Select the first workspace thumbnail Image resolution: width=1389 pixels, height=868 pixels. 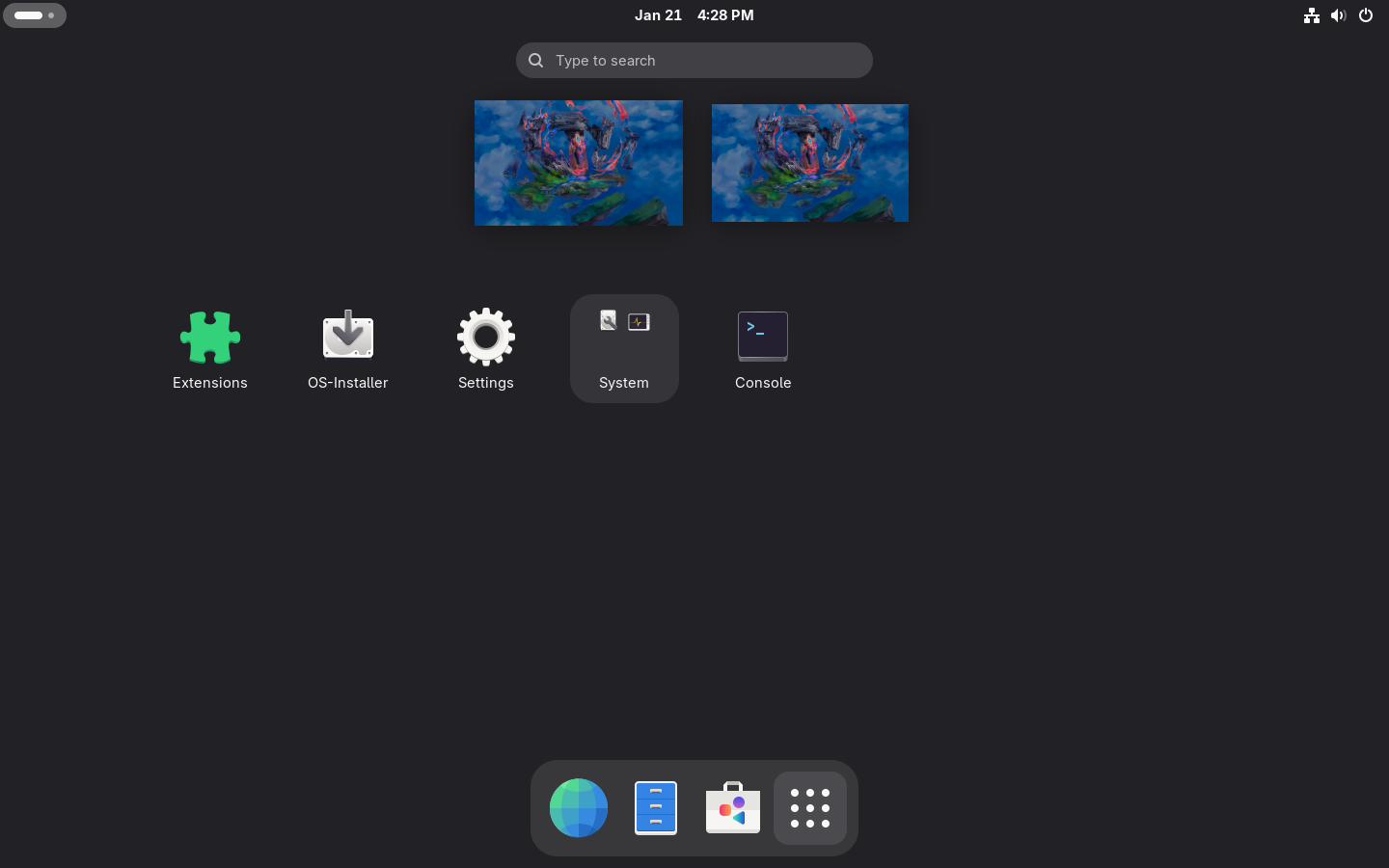pyautogui.click(x=579, y=163)
